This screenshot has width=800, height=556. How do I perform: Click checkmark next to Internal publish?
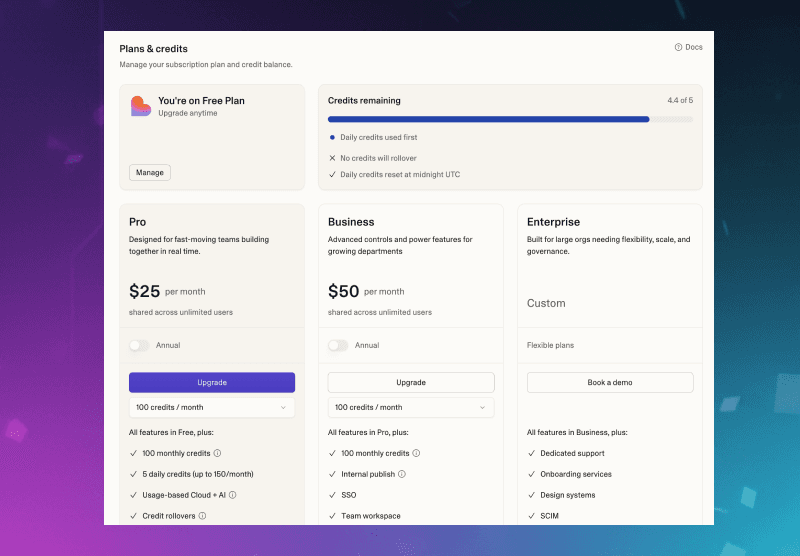tap(332, 474)
